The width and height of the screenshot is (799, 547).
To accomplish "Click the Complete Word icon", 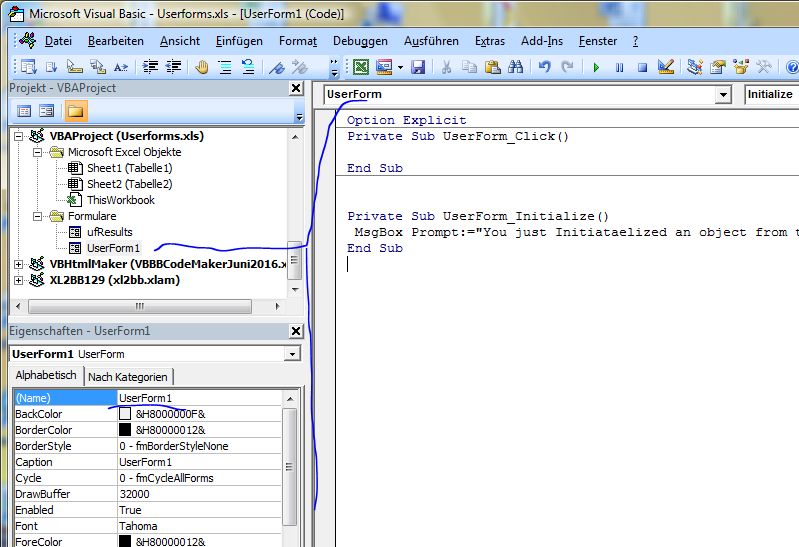I will [121, 67].
